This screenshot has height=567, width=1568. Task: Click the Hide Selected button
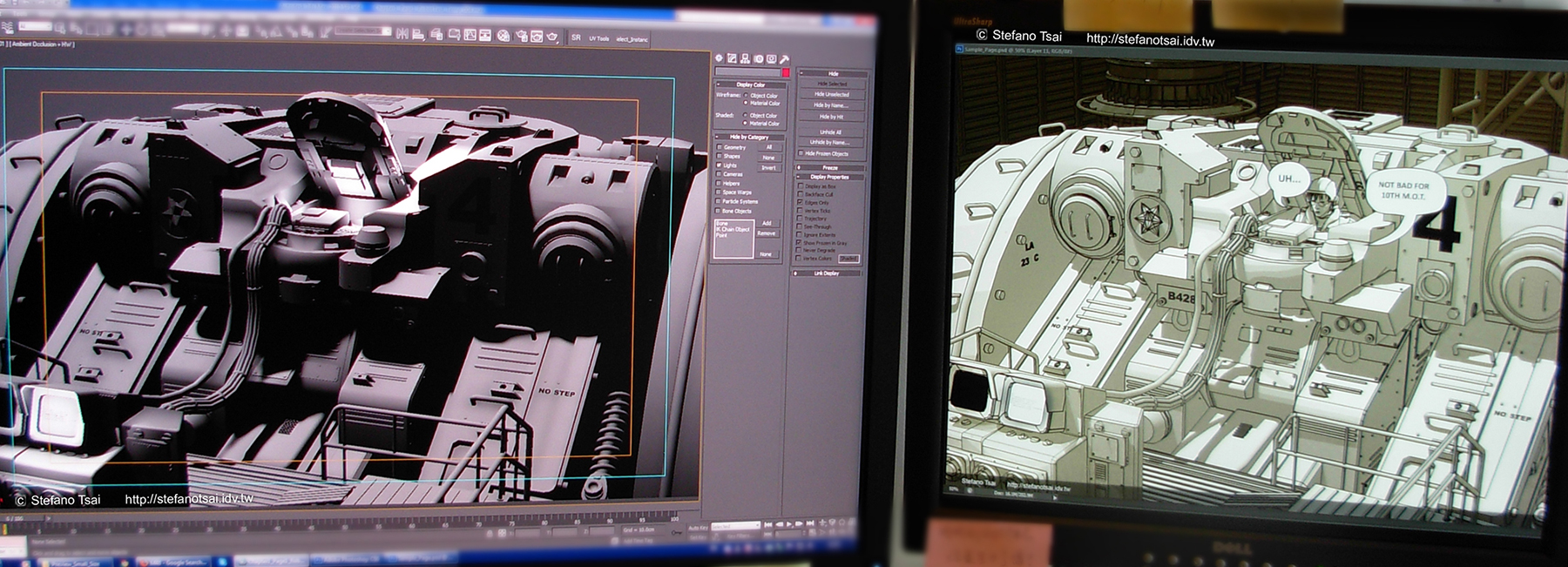pos(832,84)
